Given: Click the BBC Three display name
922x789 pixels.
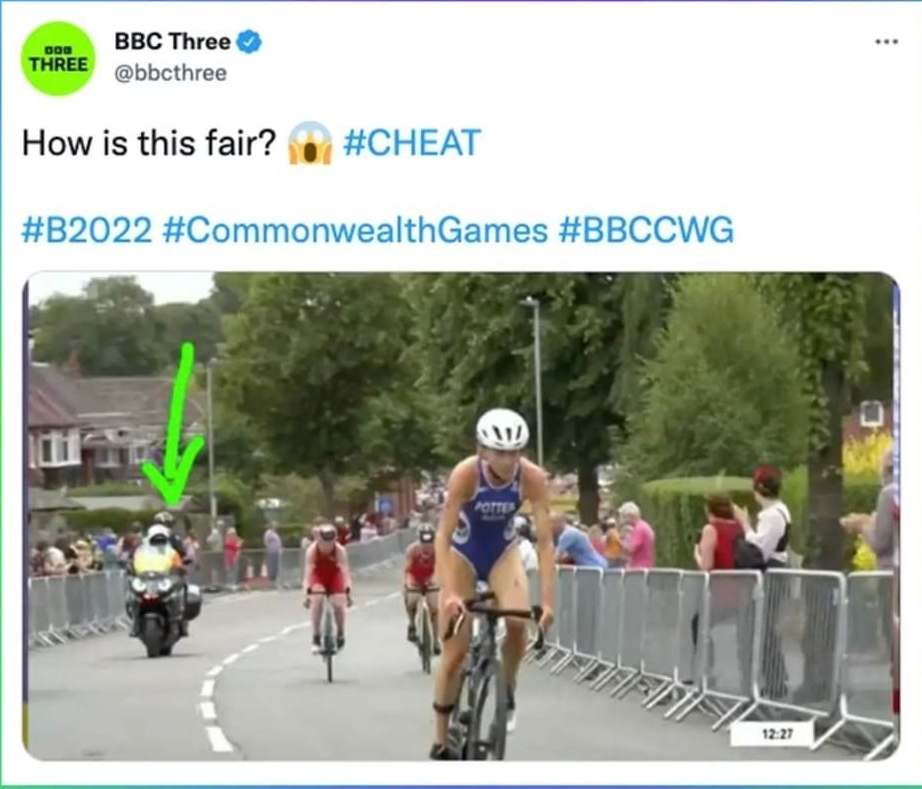Looking at the screenshot, I should [172, 41].
